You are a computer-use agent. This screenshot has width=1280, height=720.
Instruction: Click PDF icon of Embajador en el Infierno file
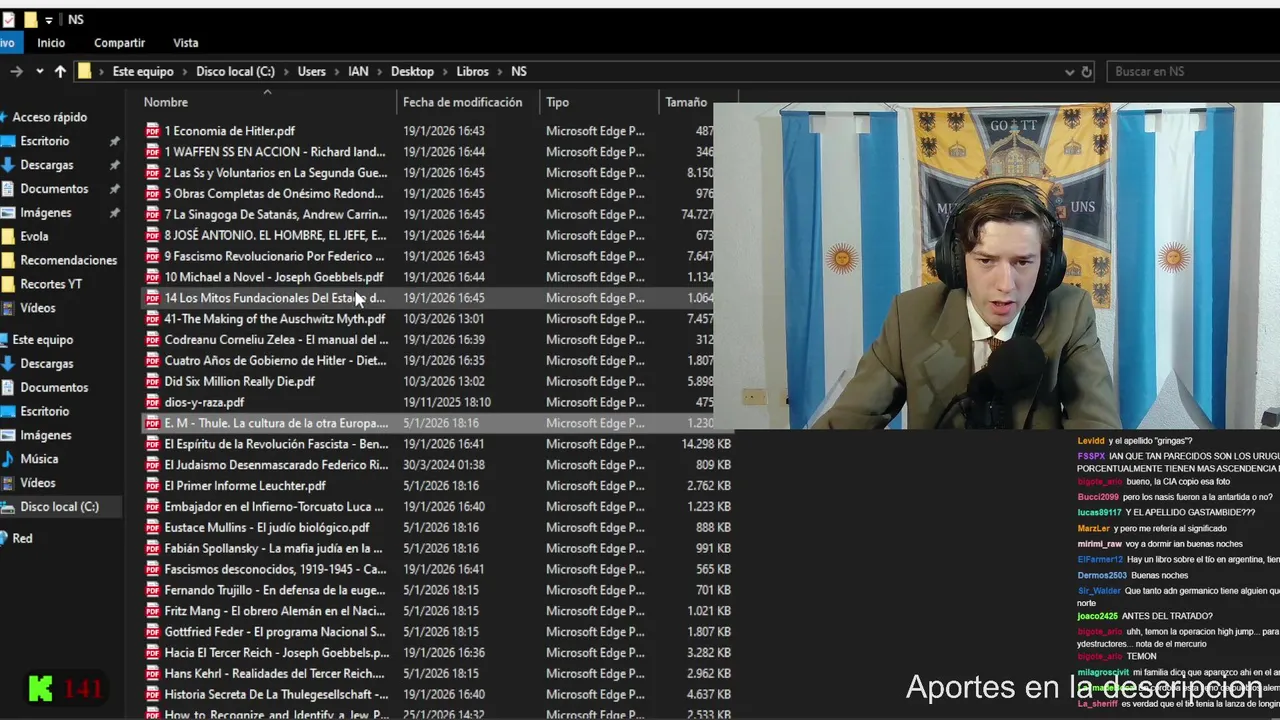click(153, 507)
